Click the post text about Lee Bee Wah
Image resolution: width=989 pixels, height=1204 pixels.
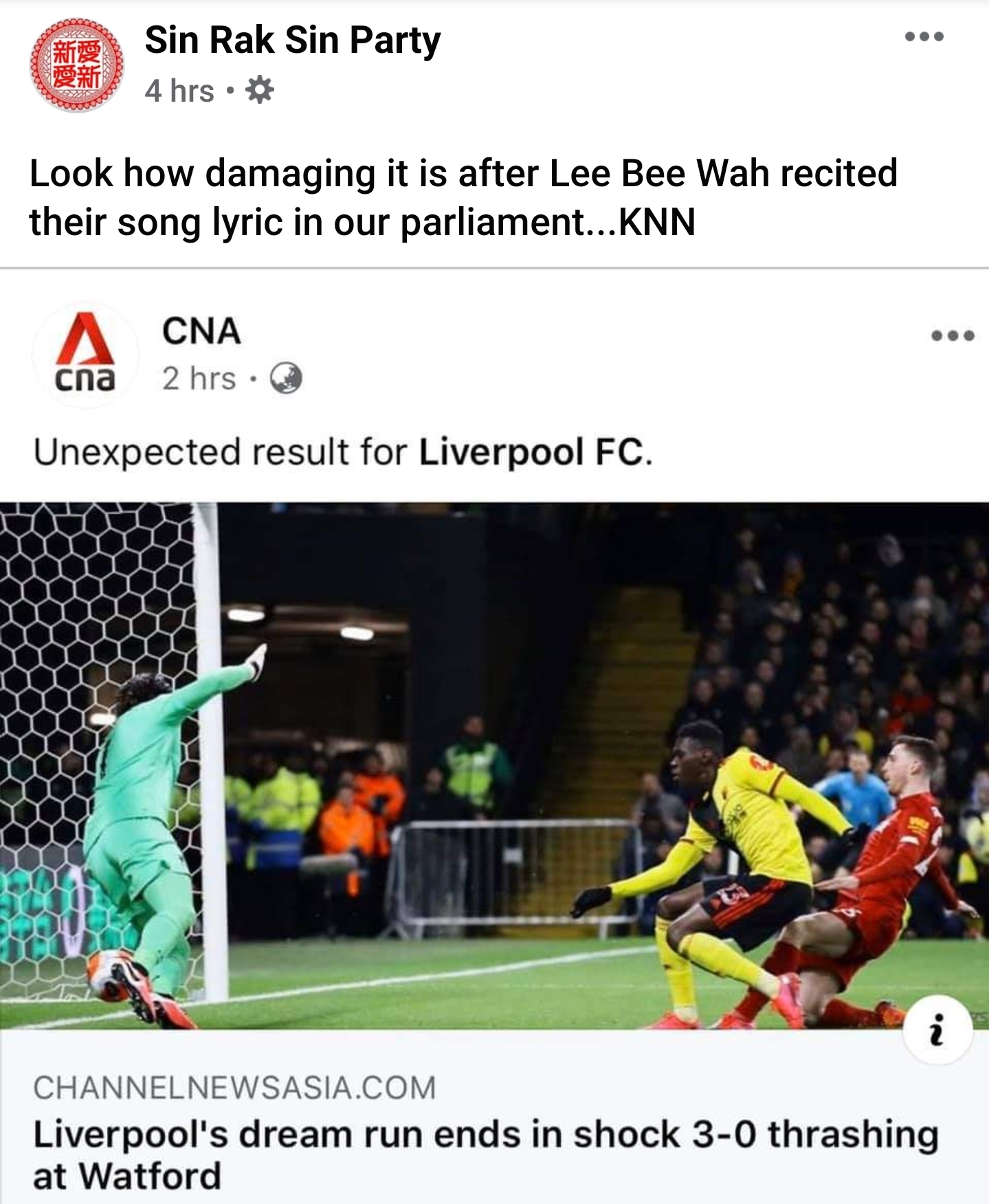(463, 197)
